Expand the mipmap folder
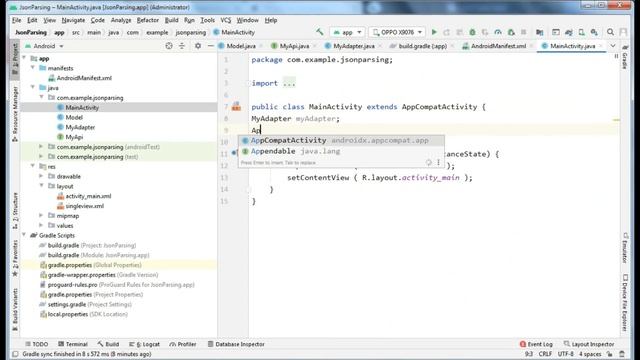Screen dimensions: 640x360 (x=41, y=215)
